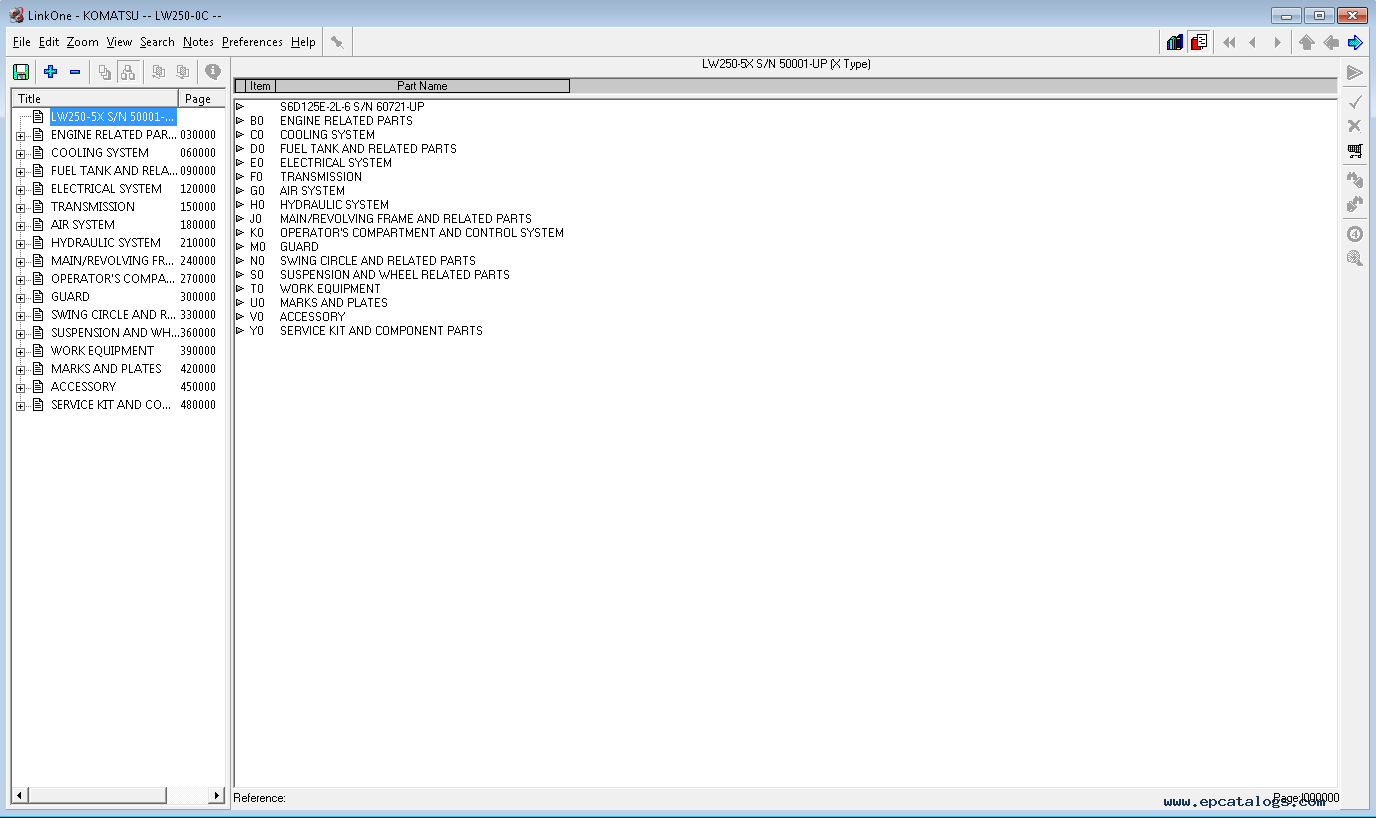Click the grey information balloon icon

[x=213, y=71]
